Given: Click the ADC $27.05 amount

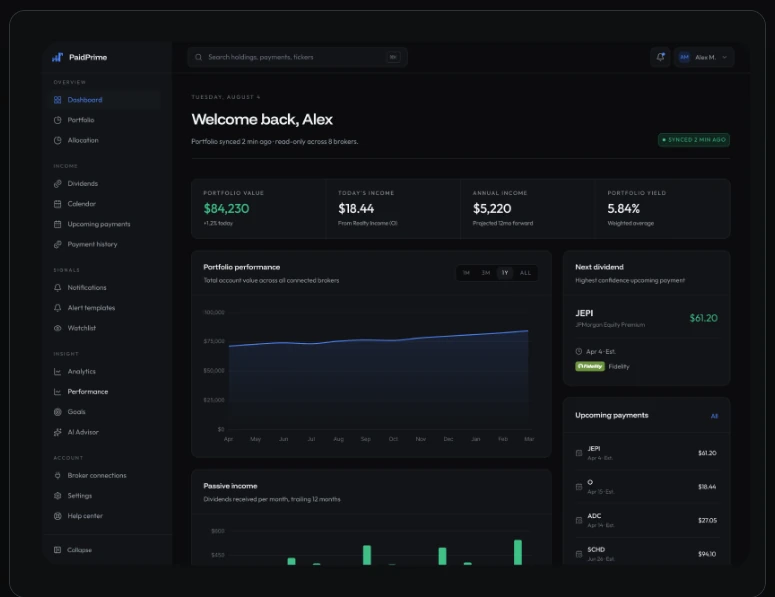Looking at the screenshot, I should (707, 520).
